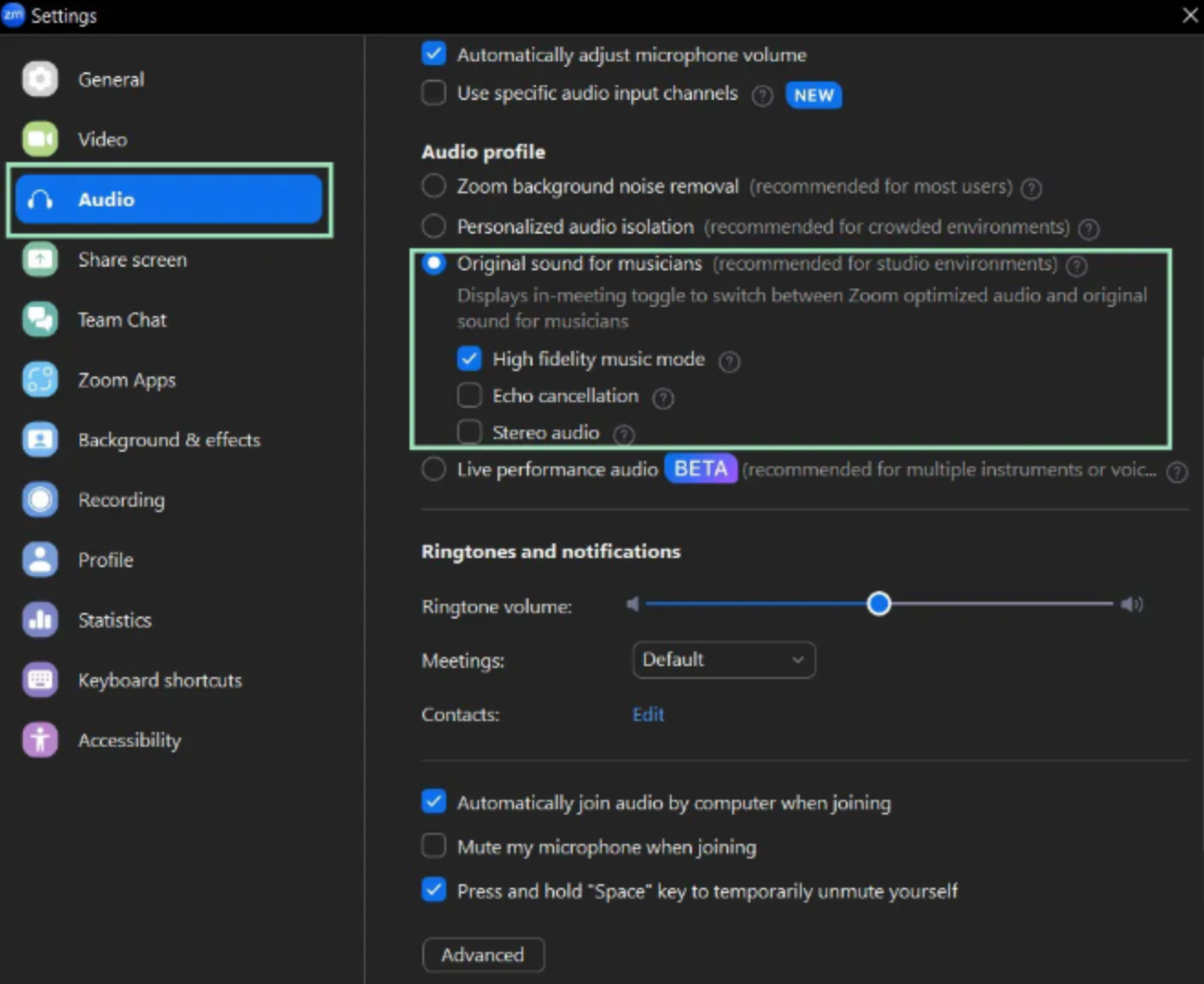Click the Background & effects icon
Viewport: 1204px width, 984px height.
point(39,440)
